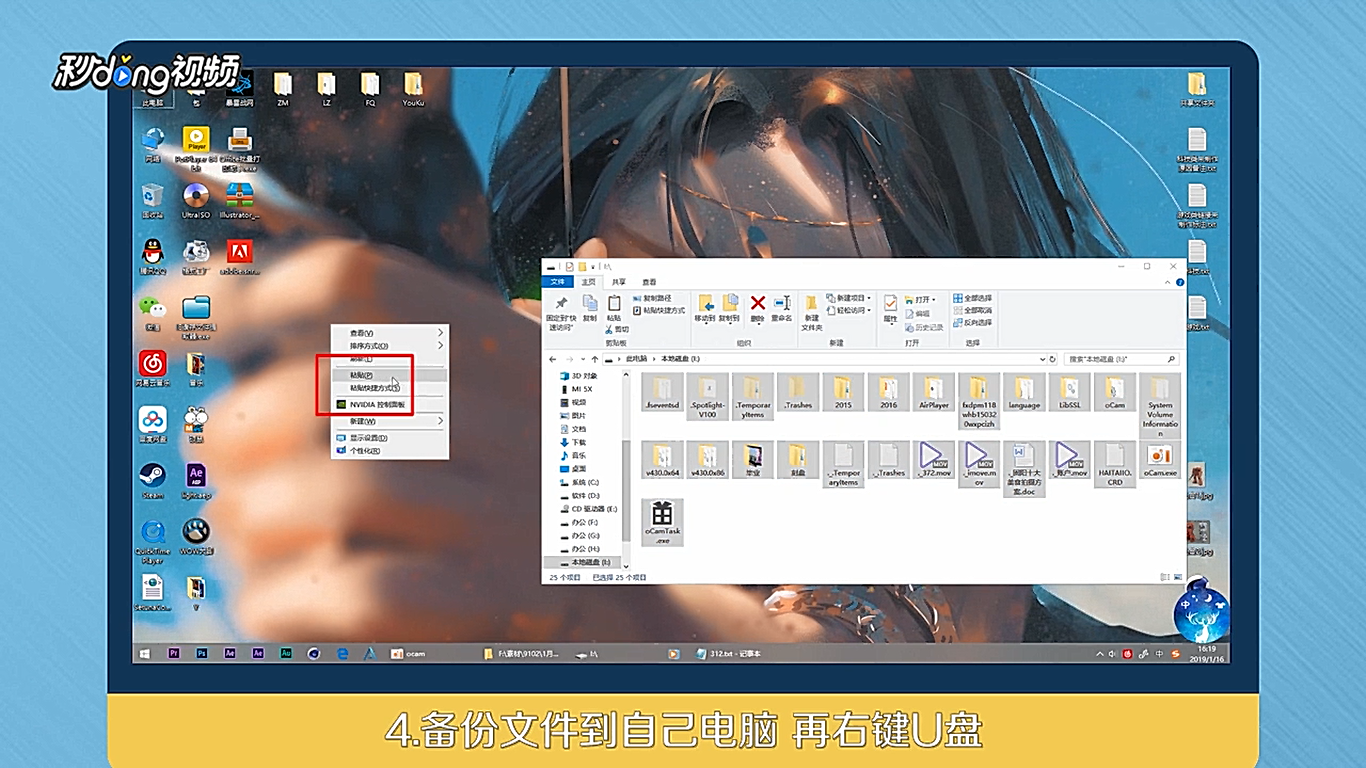Select the AirPlayer folder

pos(934,392)
